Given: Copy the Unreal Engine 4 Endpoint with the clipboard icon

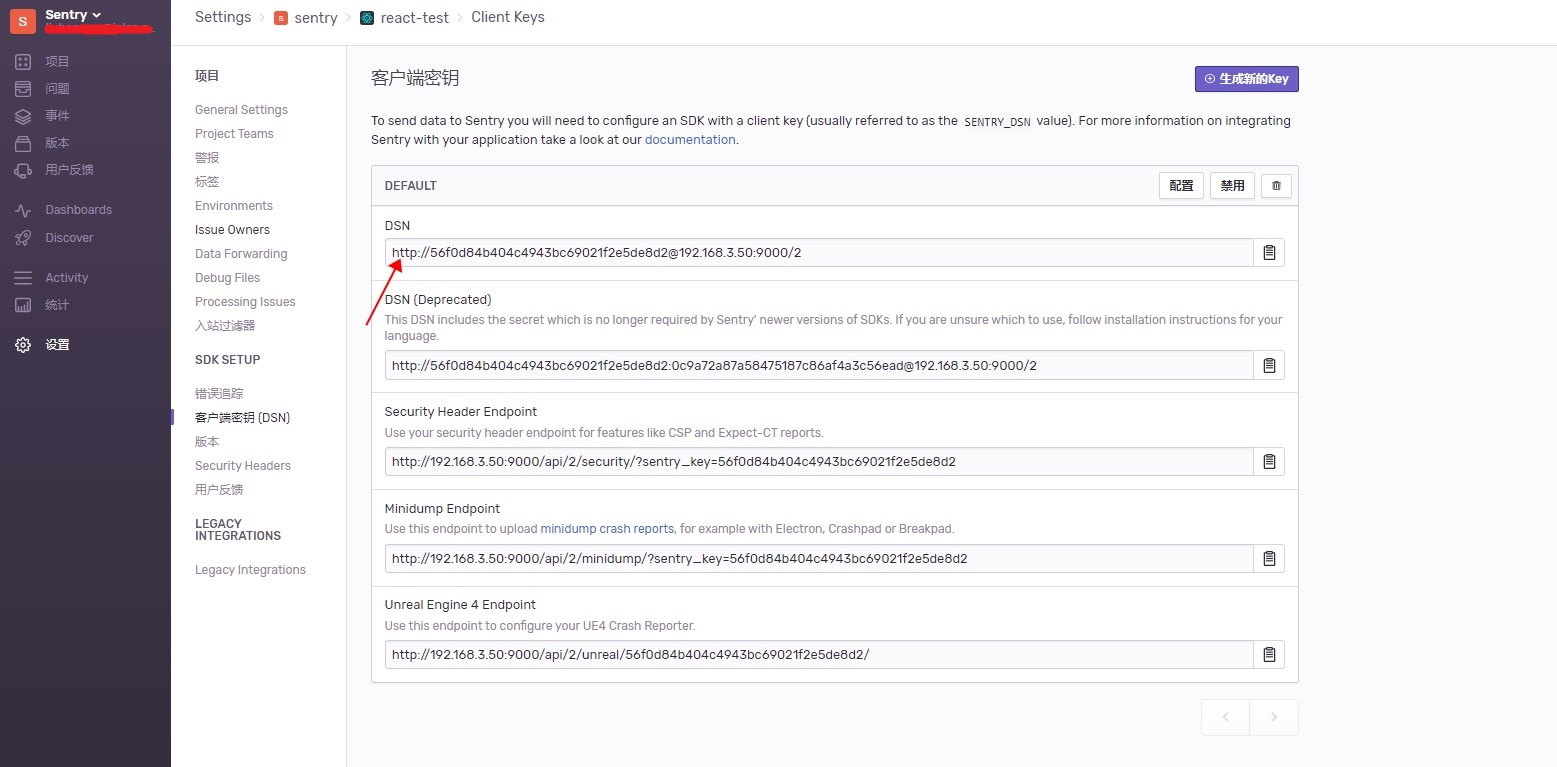Looking at the screenshot, I should point(1269,655).
